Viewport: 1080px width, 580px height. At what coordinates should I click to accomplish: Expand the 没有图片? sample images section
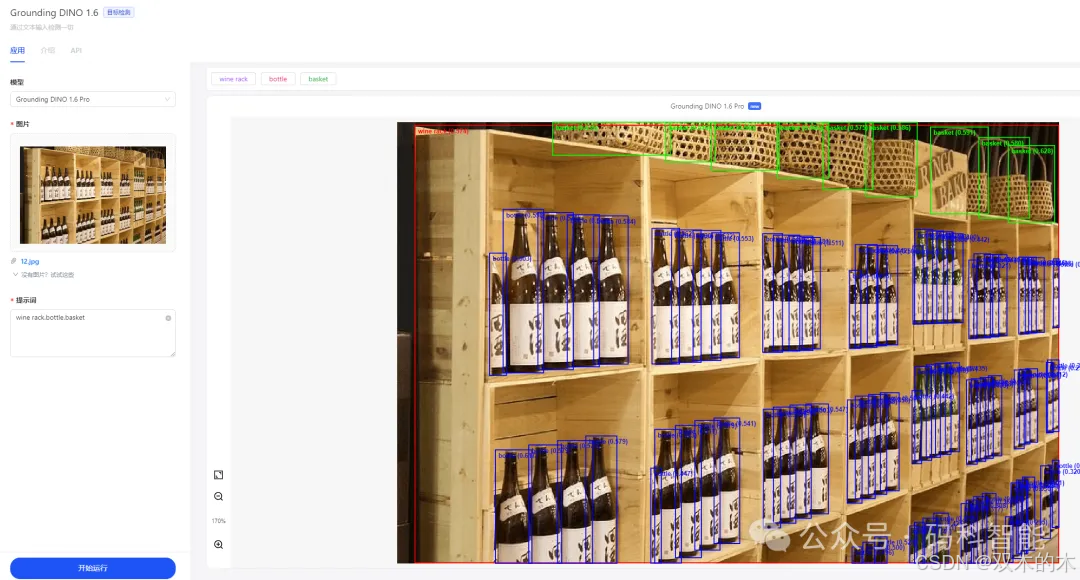pos(43,275)
